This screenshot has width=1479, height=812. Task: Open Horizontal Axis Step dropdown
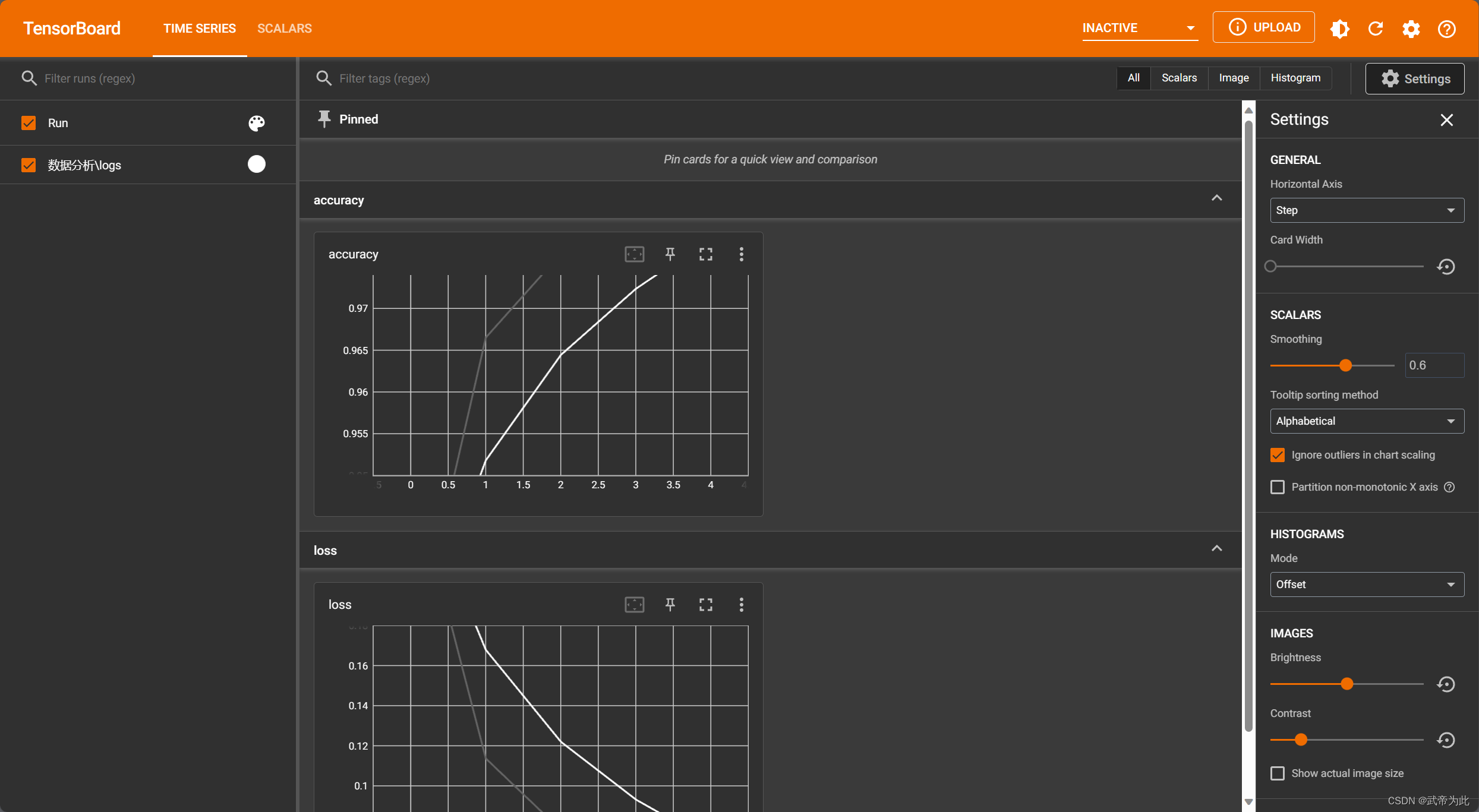(x=1367, y=210)
